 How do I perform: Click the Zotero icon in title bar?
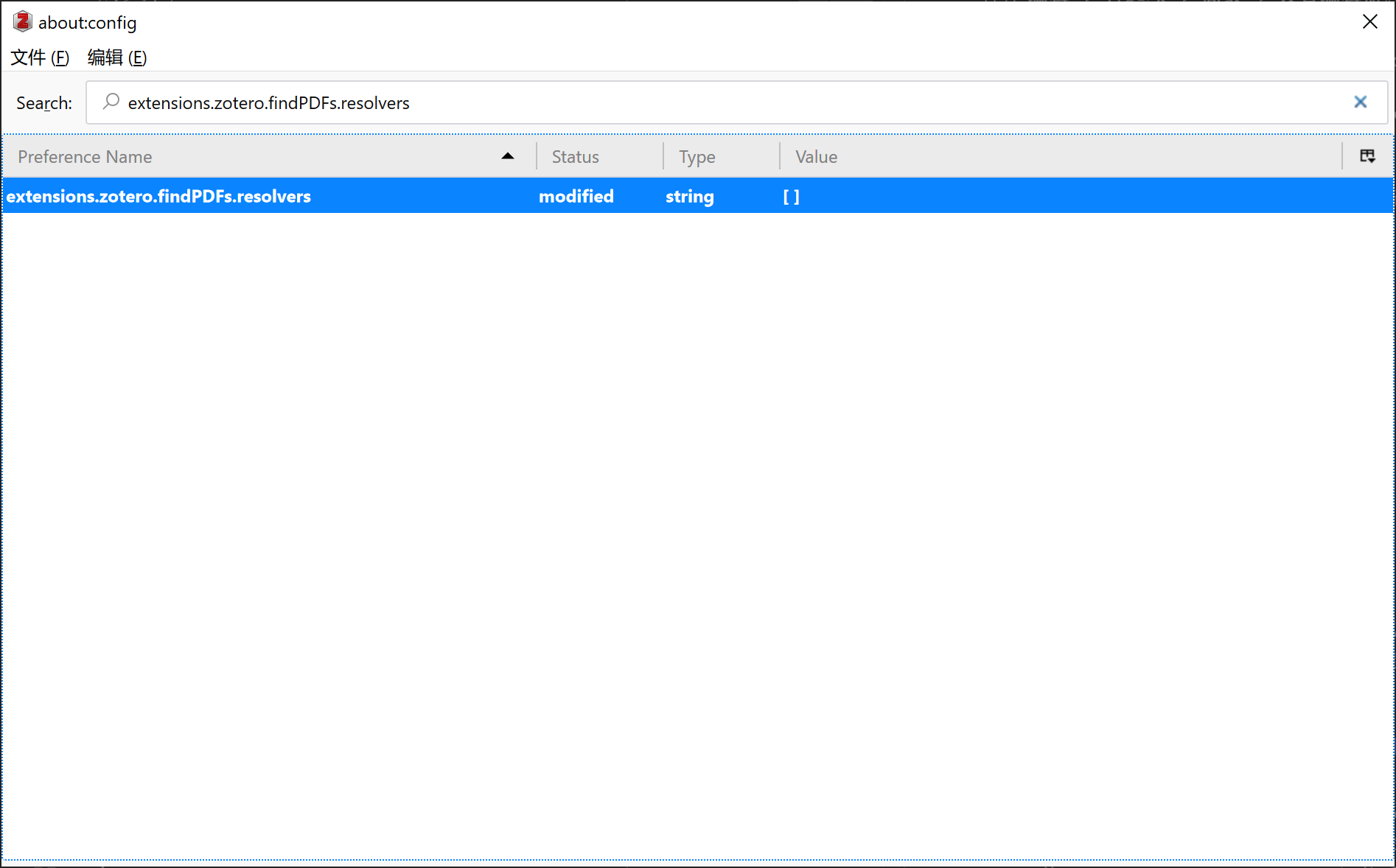(x=22, y=22)
